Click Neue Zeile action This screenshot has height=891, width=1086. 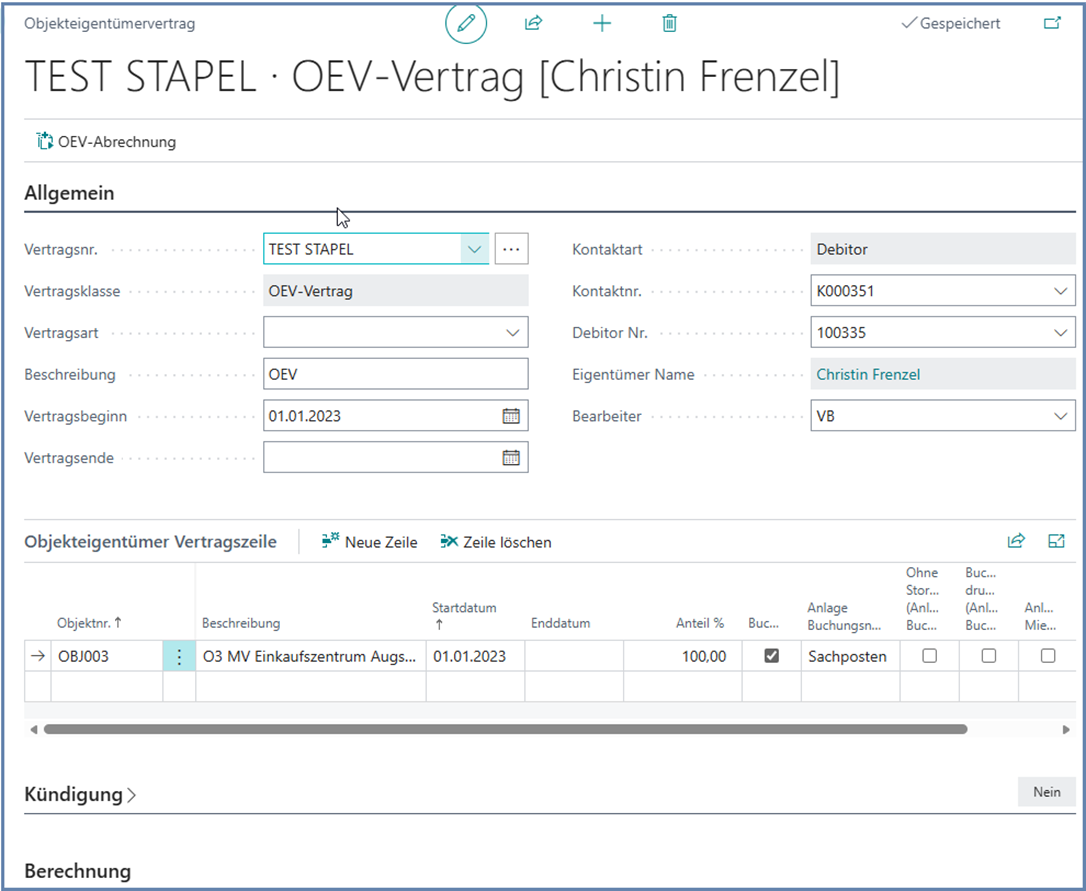click(369, 542)
